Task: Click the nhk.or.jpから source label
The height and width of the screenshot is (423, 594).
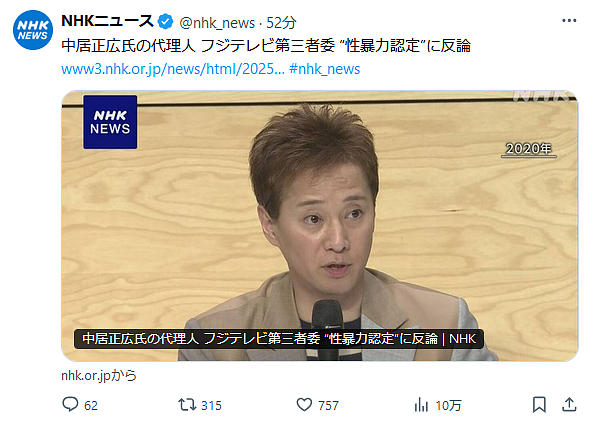Action: pos(99,375)
